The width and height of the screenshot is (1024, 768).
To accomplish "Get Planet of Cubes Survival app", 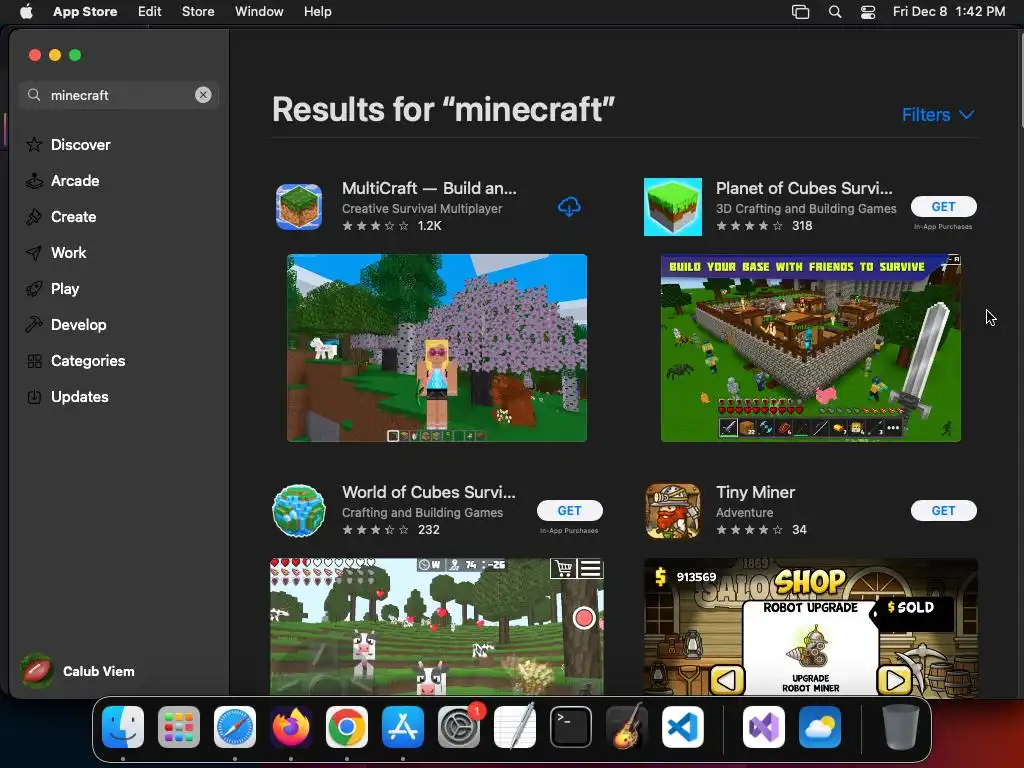I will coord(944,206).
